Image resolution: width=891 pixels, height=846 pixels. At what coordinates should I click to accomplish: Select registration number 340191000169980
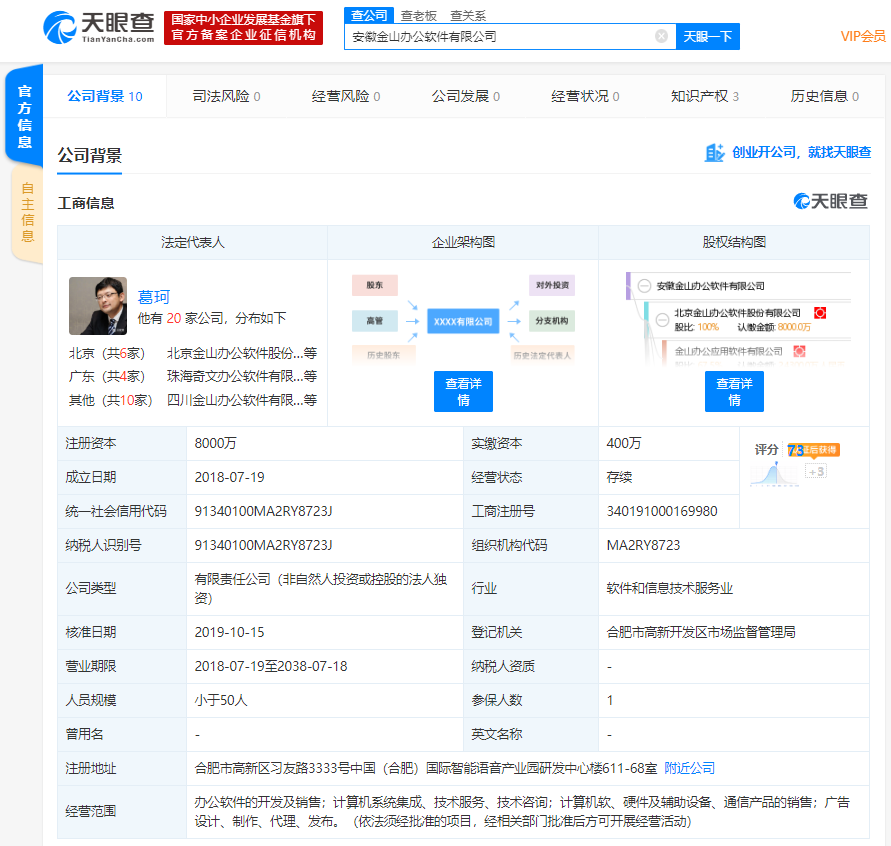tap(661, 511)
